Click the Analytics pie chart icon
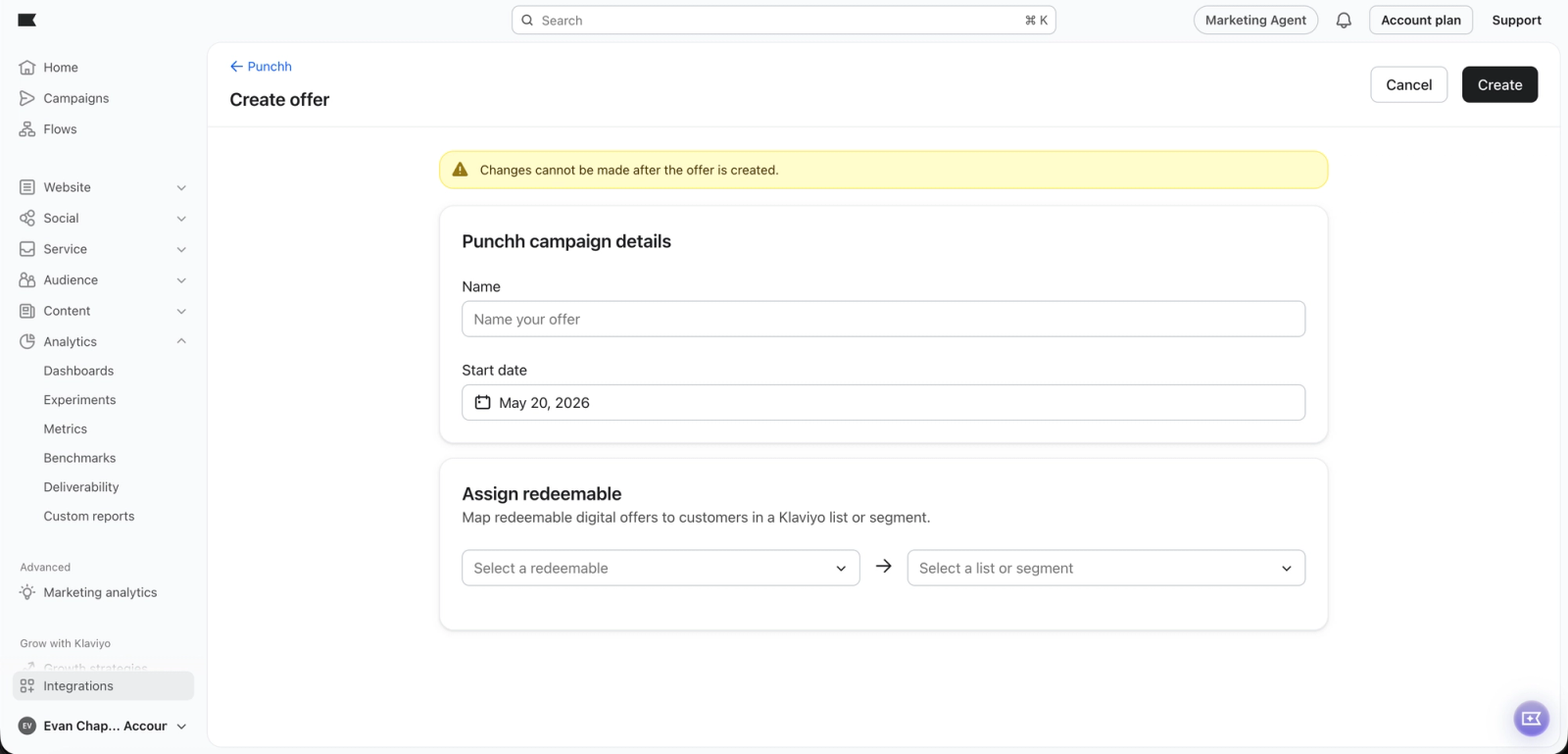This screenshot has height=754, width=1568. pyautogui.click(x=27, y=341)
